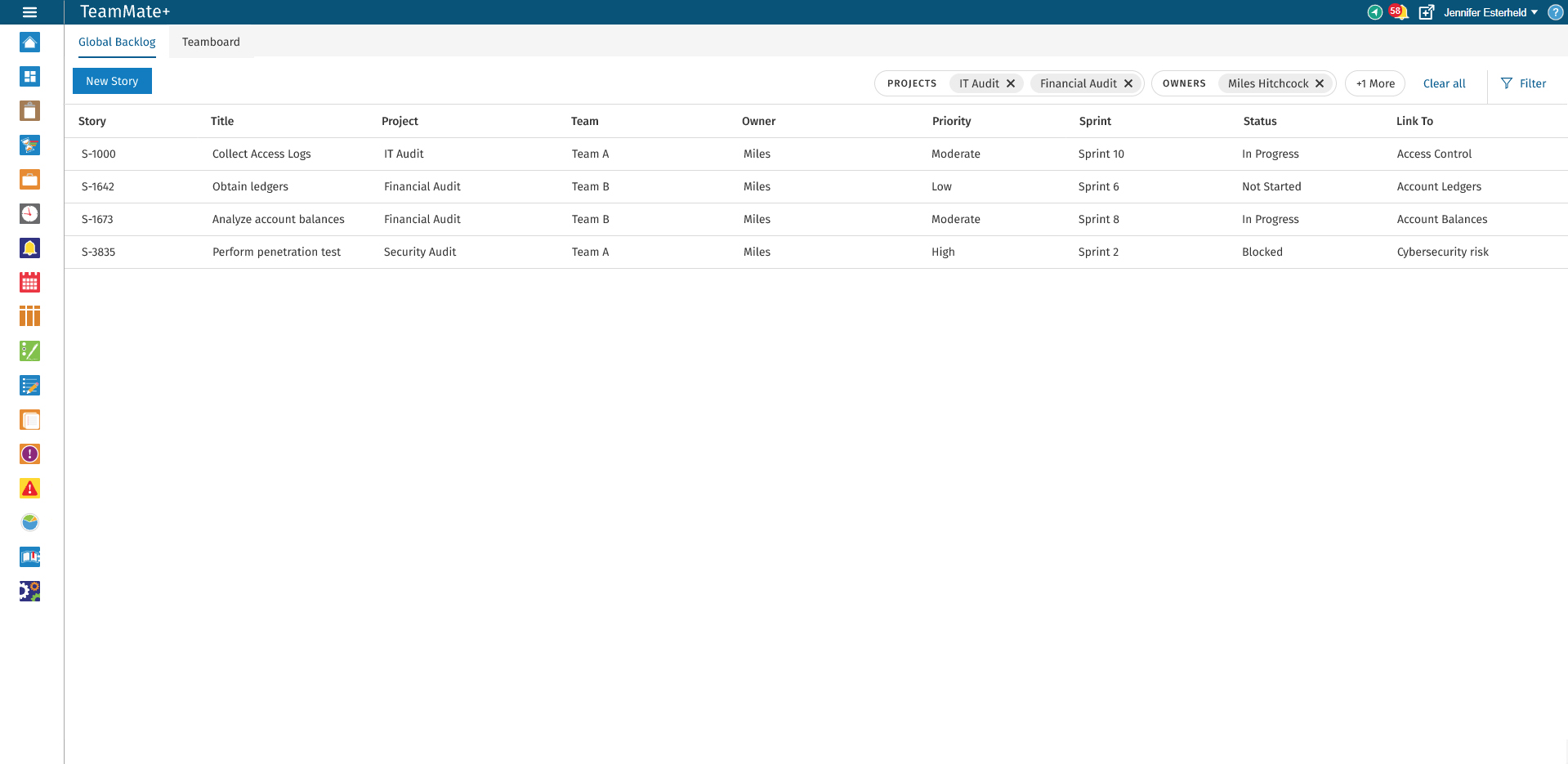
Task: Expand the +1 More filters chip
Action: (1375, 83)
